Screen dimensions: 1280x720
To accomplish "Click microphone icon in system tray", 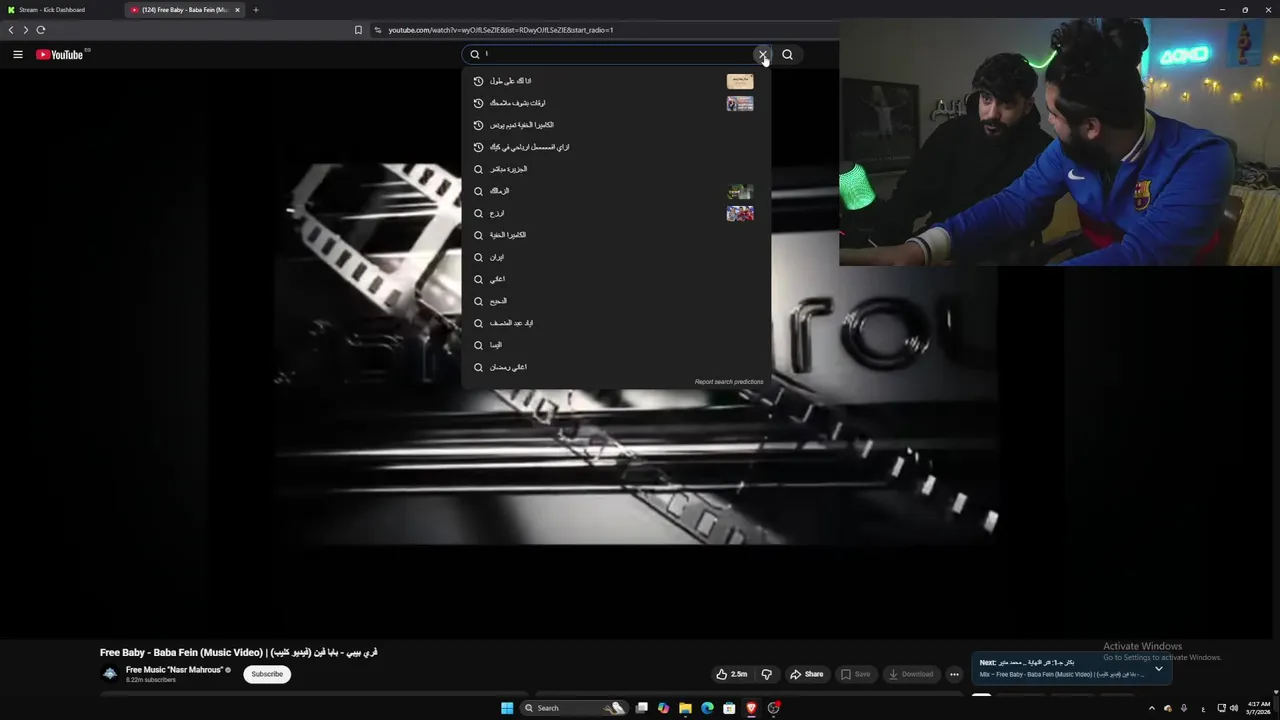I will (1184, 708).
